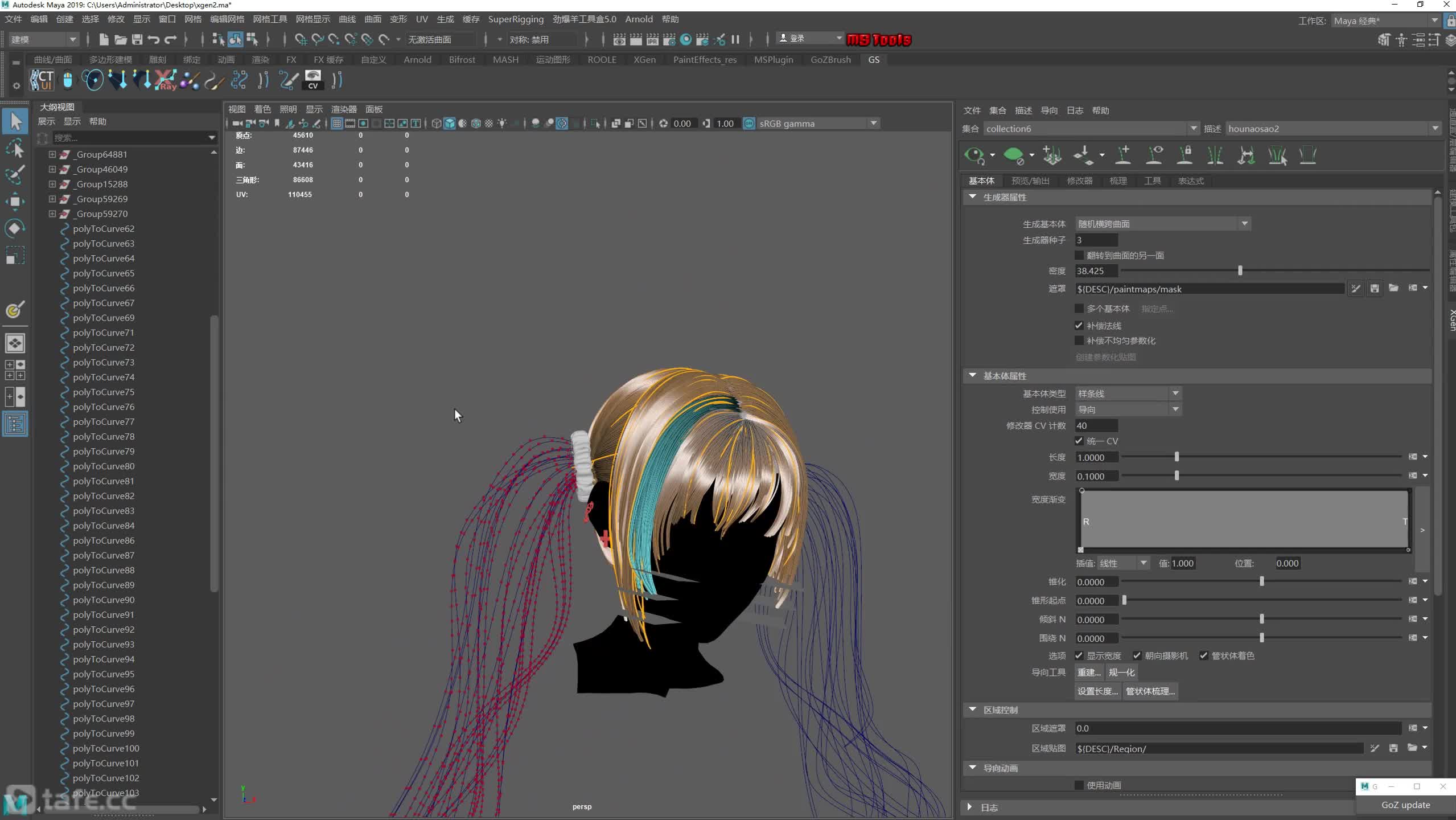This screenshot has width=1456, height=820.
Task: Adjust 锥化 slider handle
Action: [x=1261, y=582]
